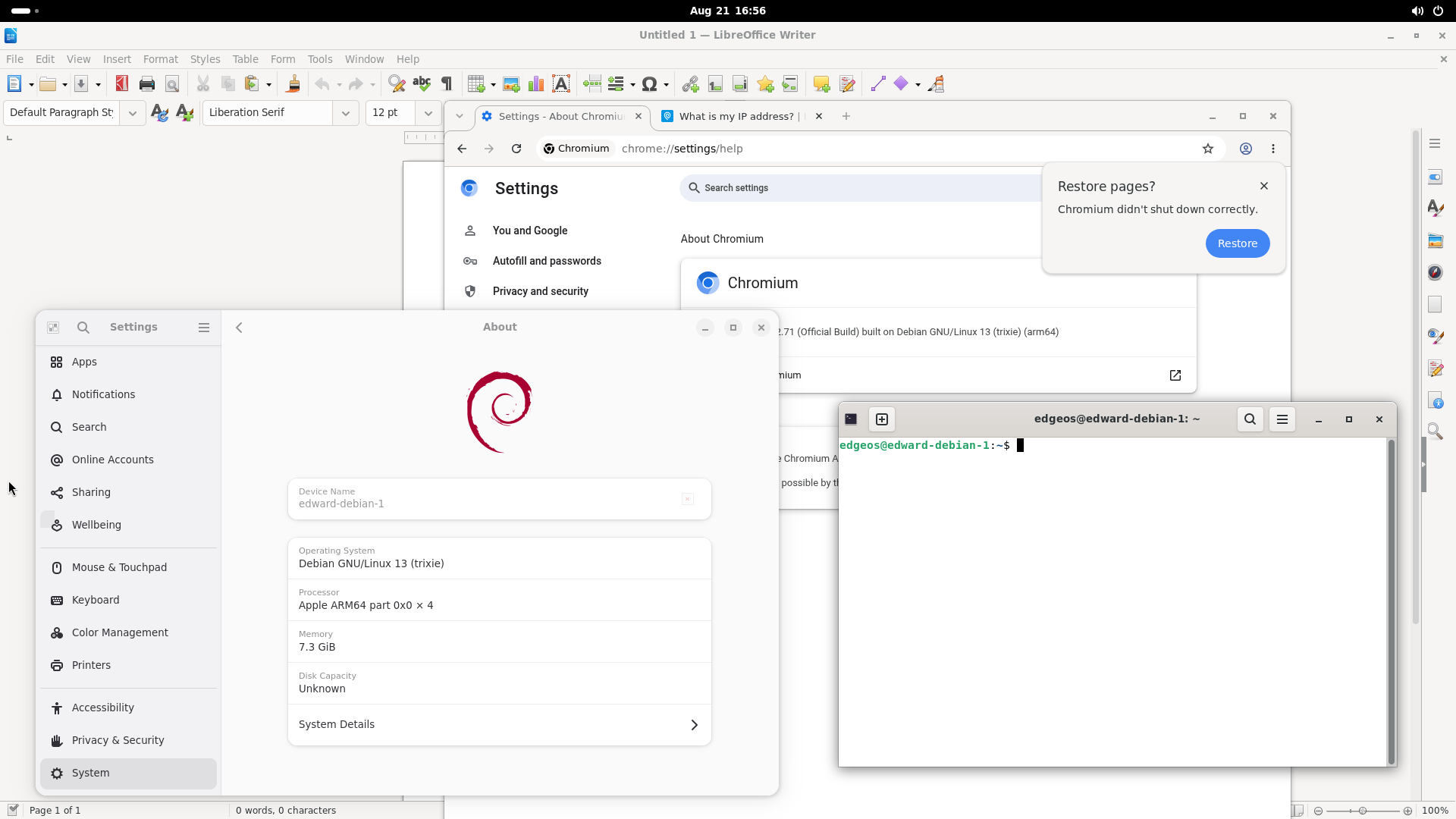Open Keyboard in GNOME Settings sidebar

pos(128,600)
